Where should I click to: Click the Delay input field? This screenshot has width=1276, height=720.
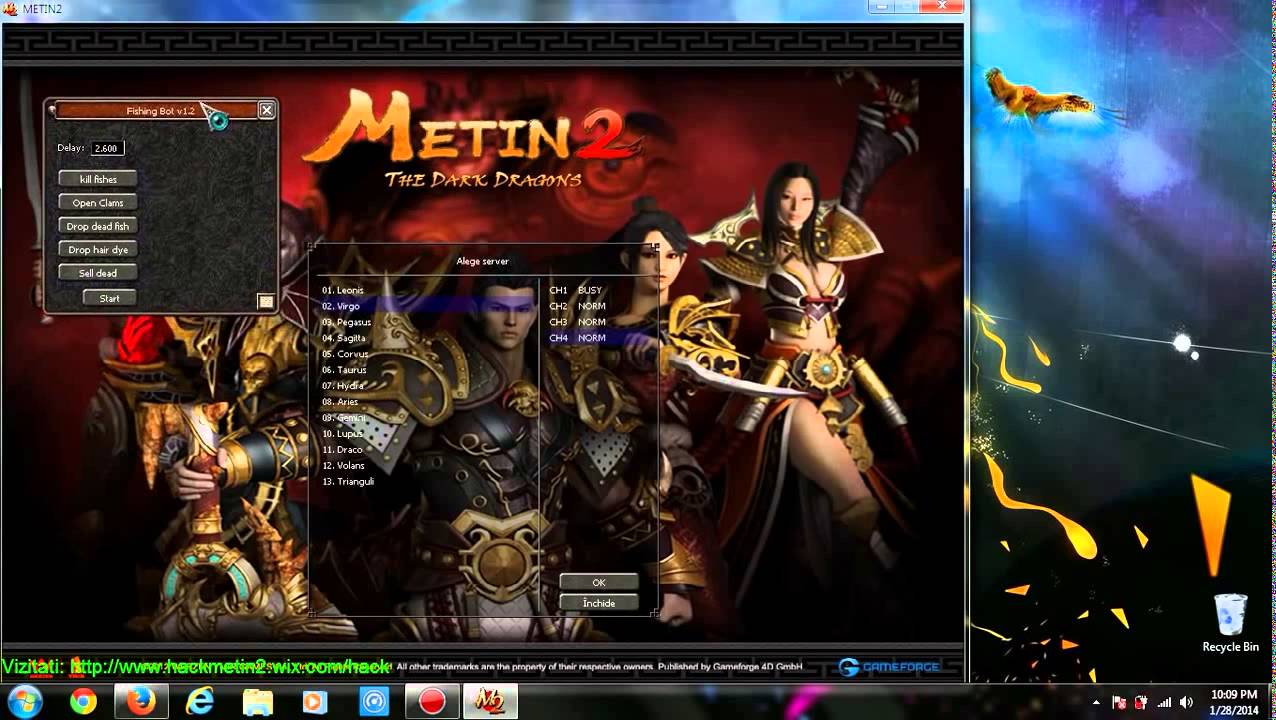pos(106,148)
